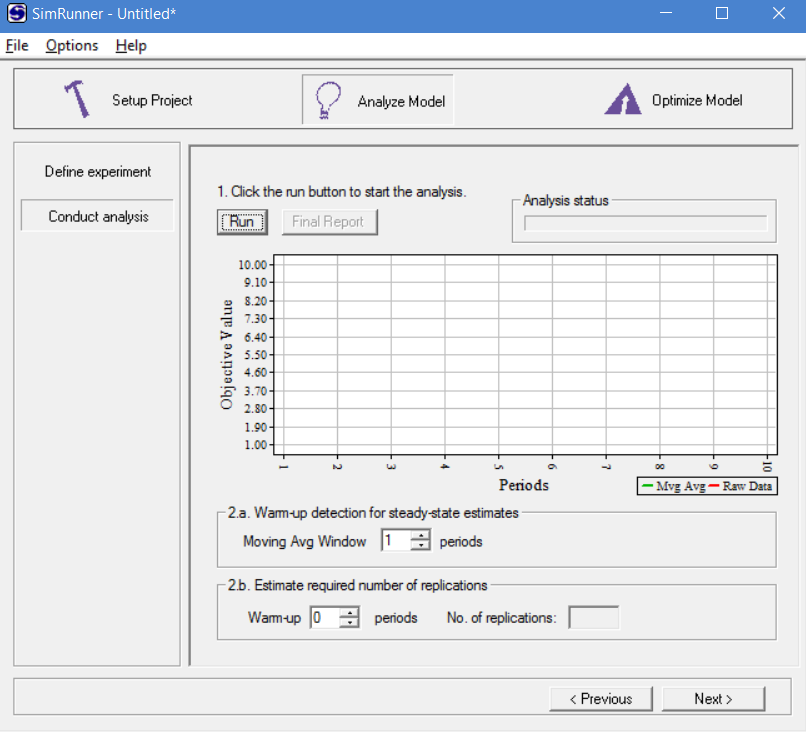Click the 1.00 tick on the y-axis
The image size is (806, 732).
[255, 445]
